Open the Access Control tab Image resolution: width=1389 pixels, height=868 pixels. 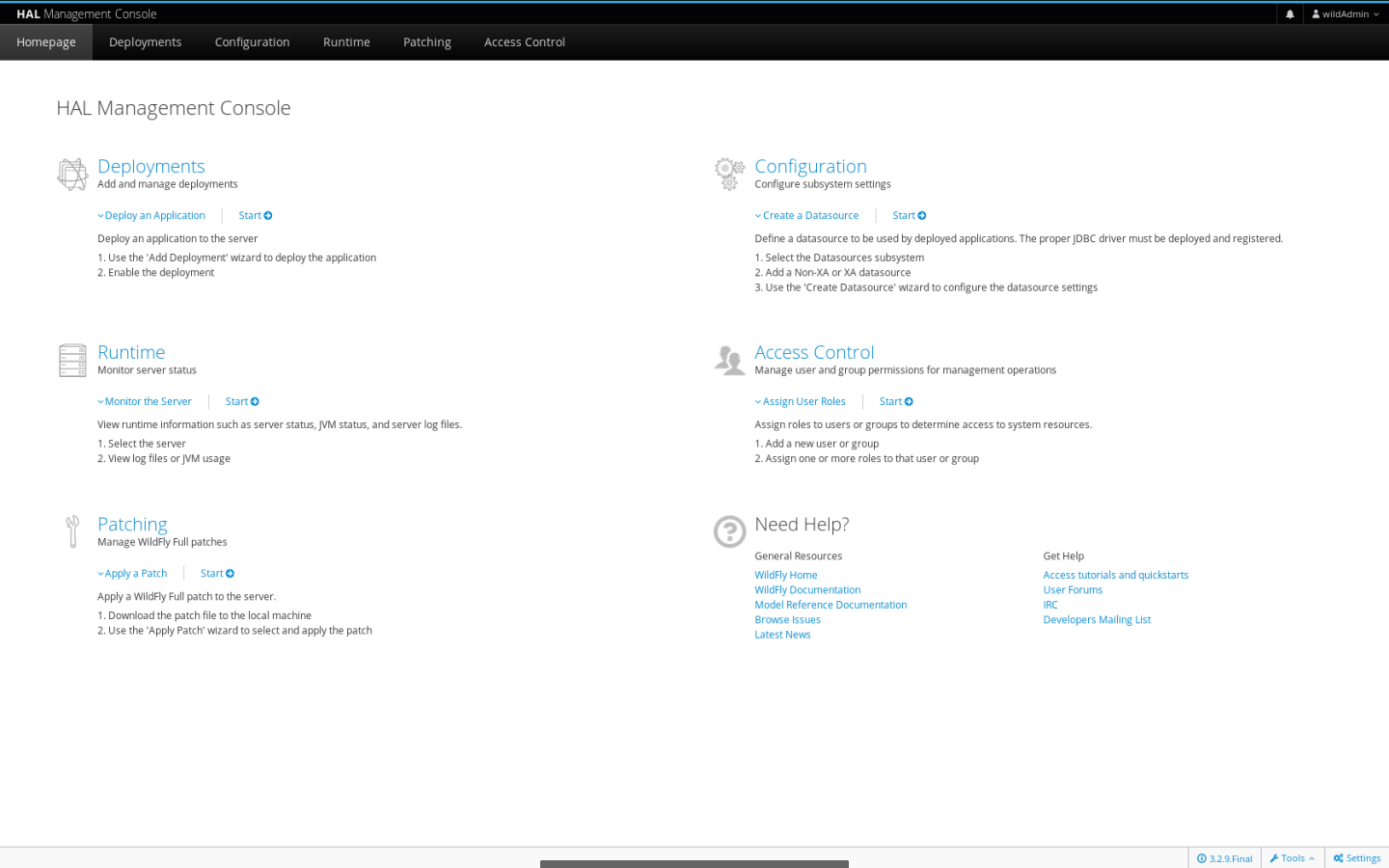point(524,42)
